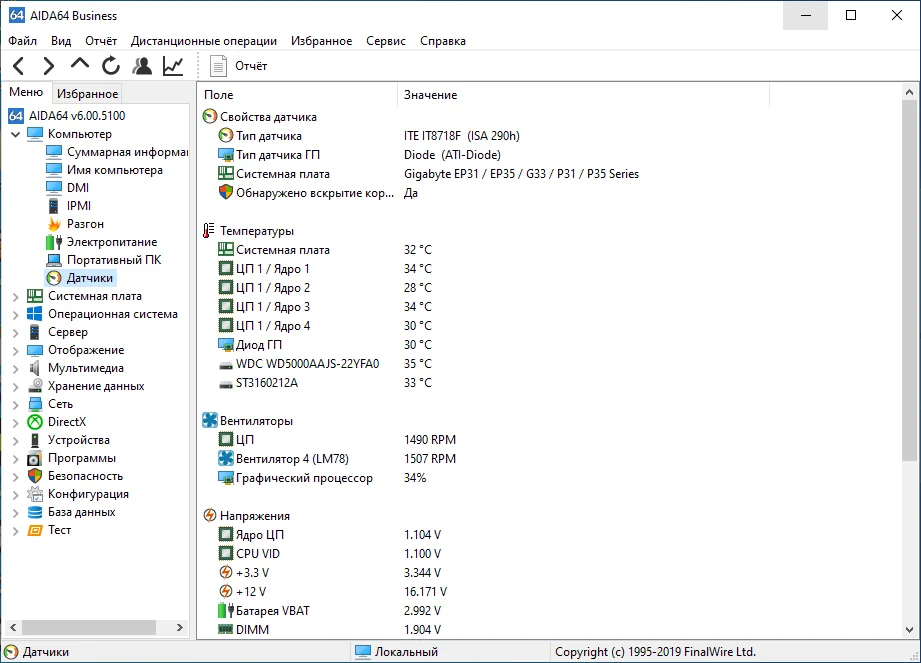Viewport: 921px width, 663px height.
Task: Open the Справка menu
Action: (x=443, y=41)
